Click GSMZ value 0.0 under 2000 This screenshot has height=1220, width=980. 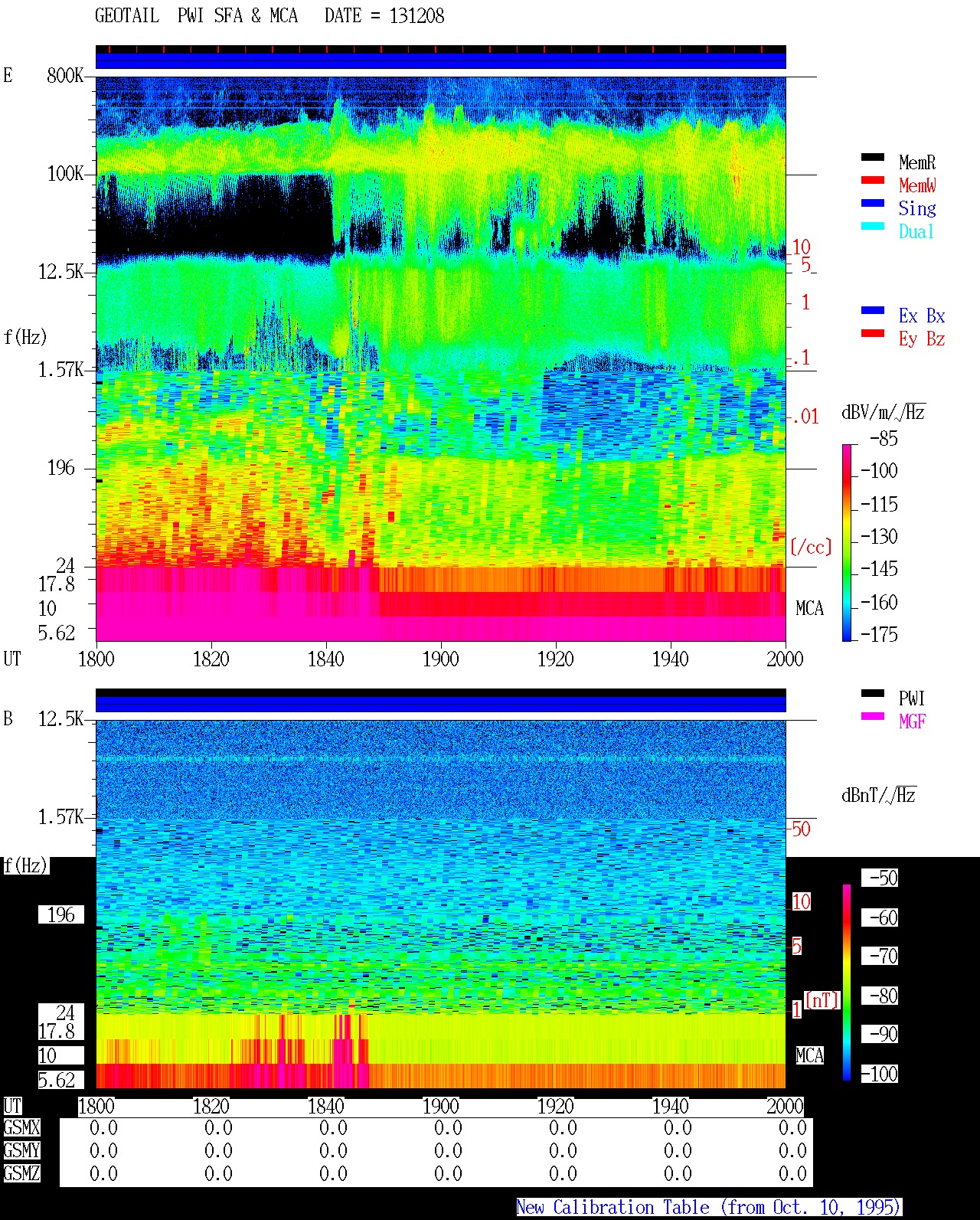pos(792,1174)
